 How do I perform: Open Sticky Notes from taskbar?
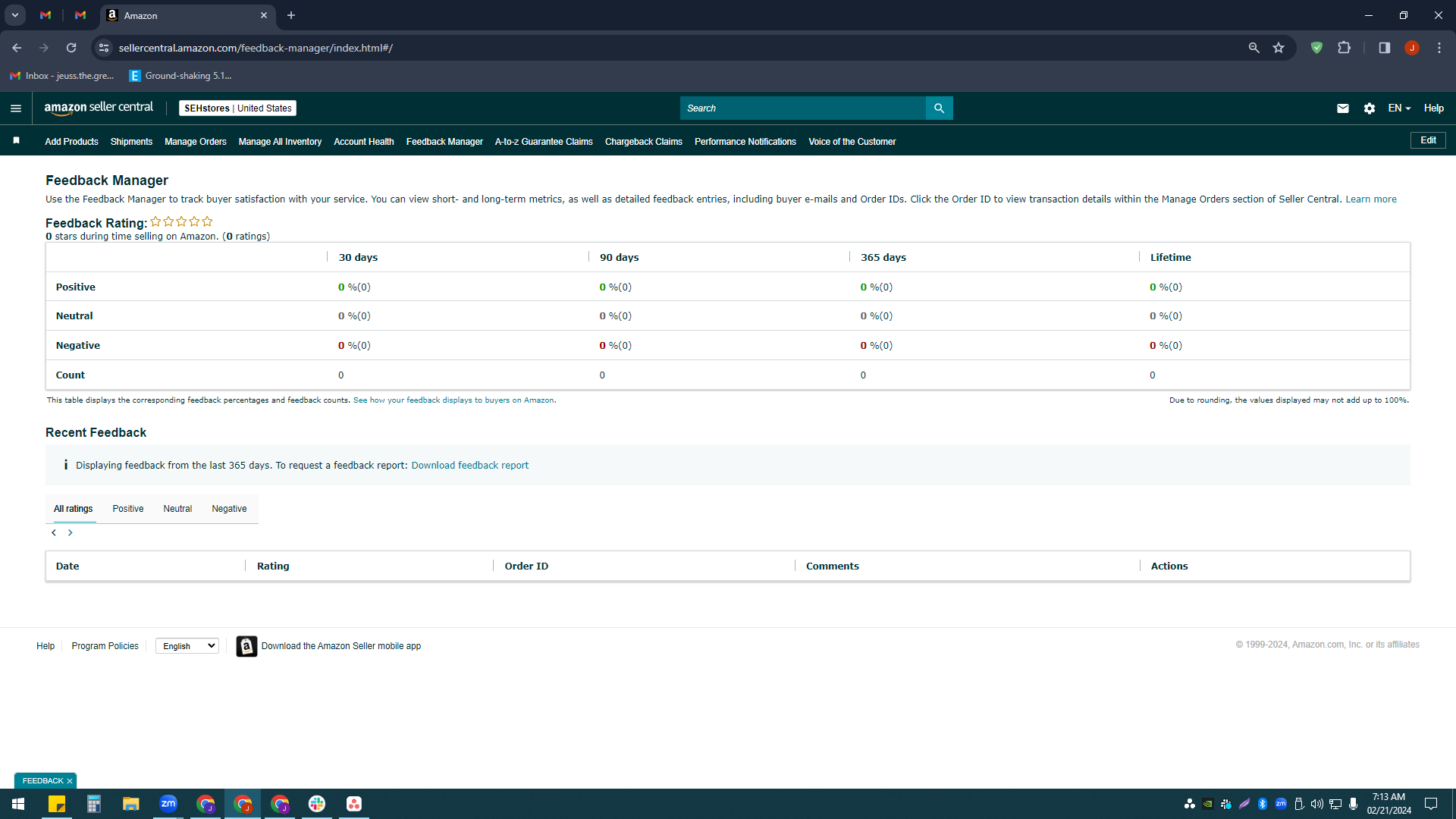57,804
